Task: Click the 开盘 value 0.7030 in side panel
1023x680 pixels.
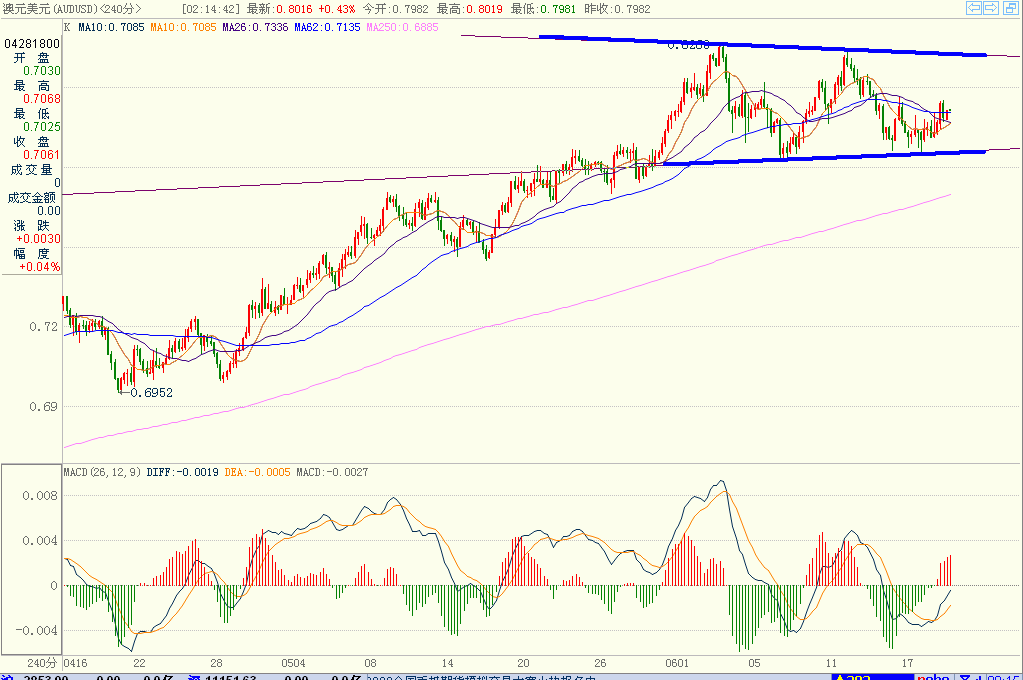Action: click(42, 70)
